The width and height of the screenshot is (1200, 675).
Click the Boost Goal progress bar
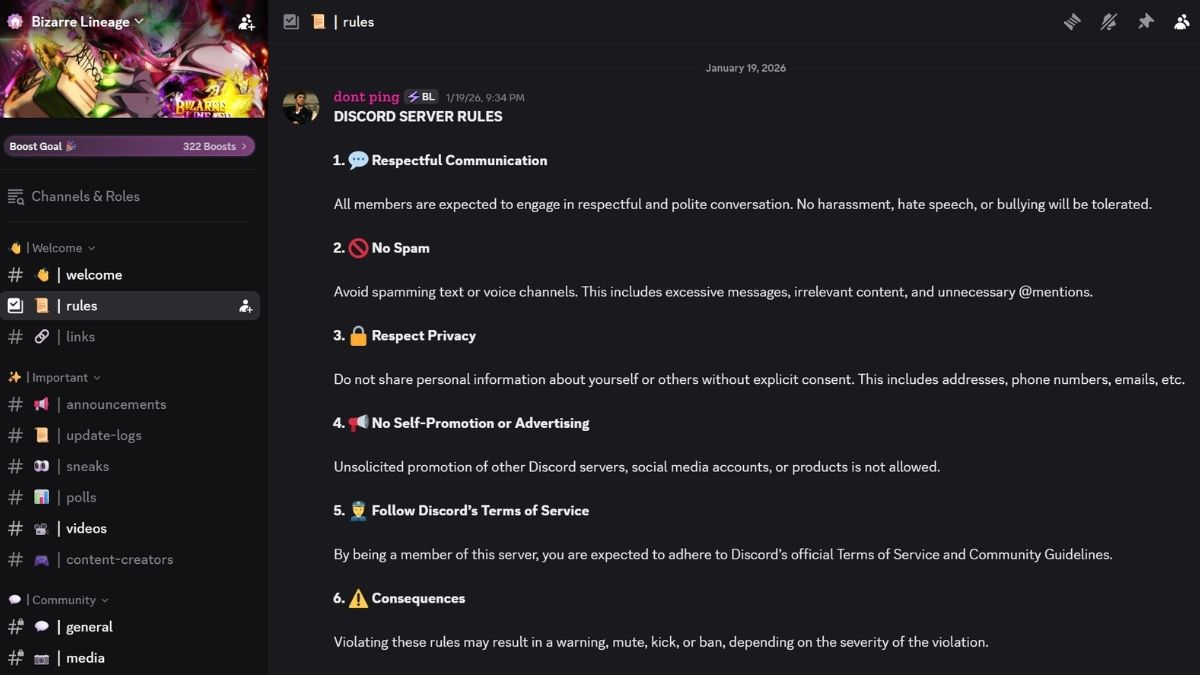(x=130, y=146)
